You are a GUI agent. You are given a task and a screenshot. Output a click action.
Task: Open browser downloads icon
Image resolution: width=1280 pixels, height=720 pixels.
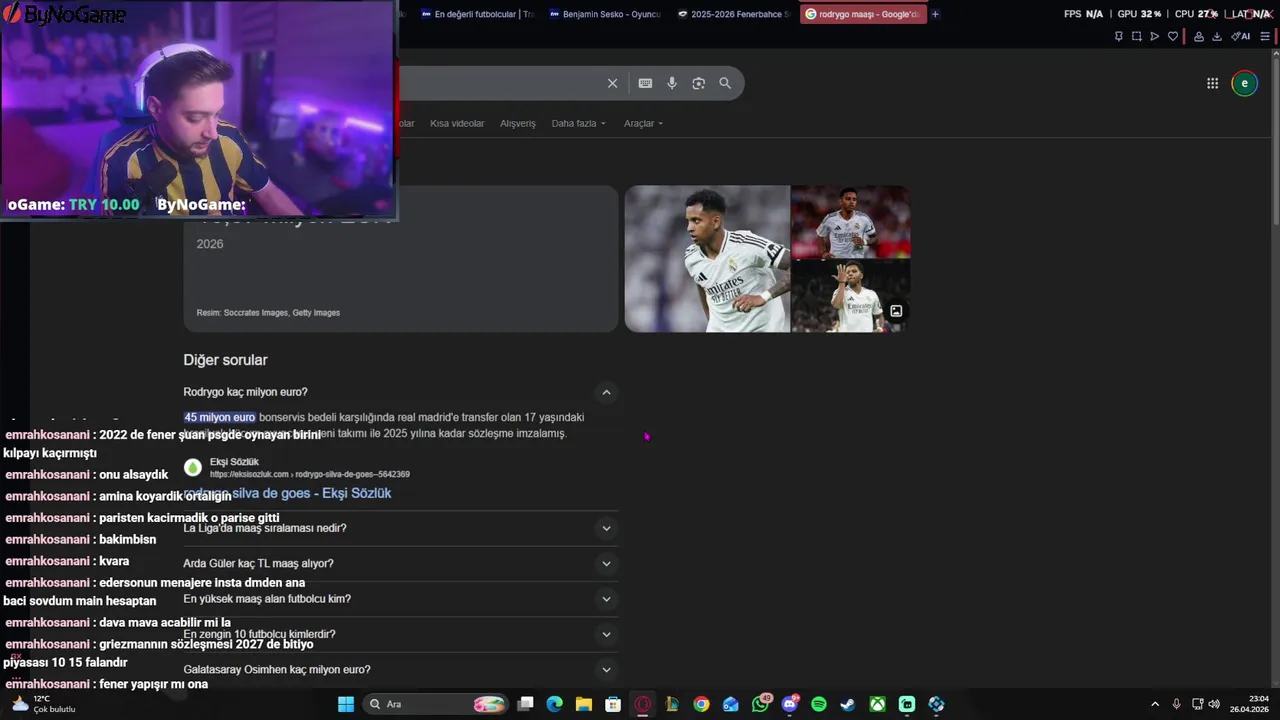(1217, 36)
